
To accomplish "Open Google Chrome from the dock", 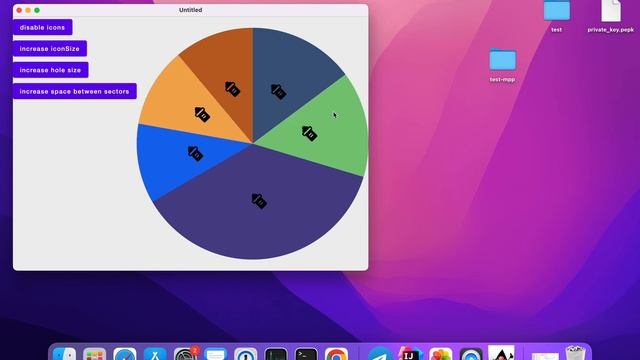I will [336, 354].
